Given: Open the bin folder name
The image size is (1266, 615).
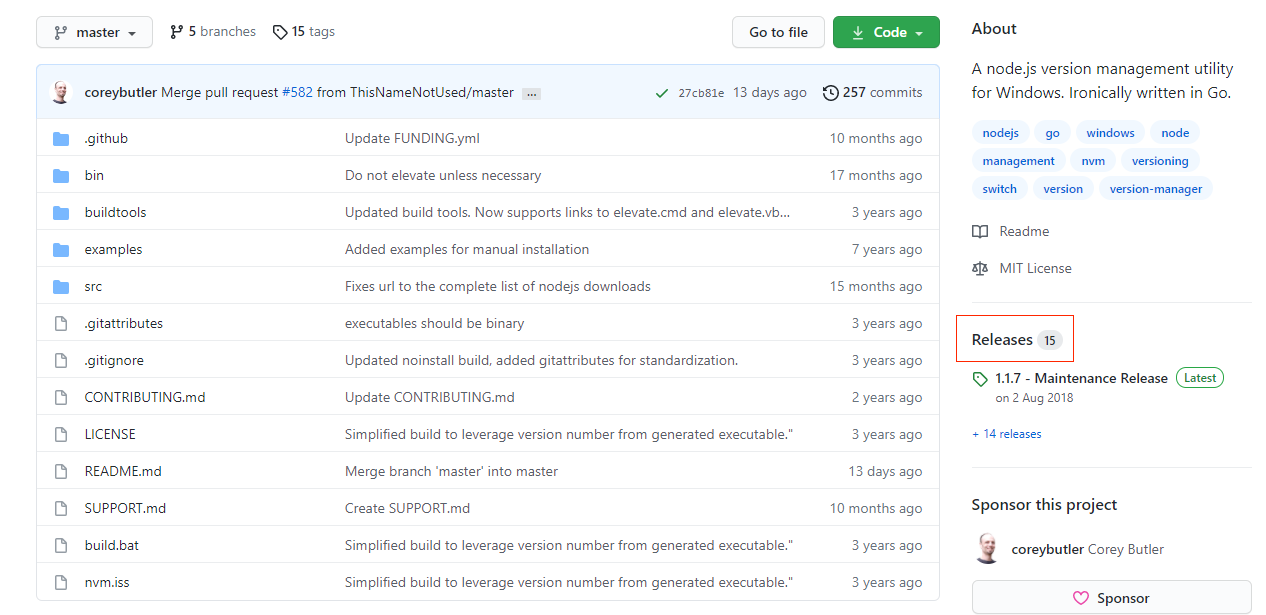Looking at the screenshot, I should [94, 175].
